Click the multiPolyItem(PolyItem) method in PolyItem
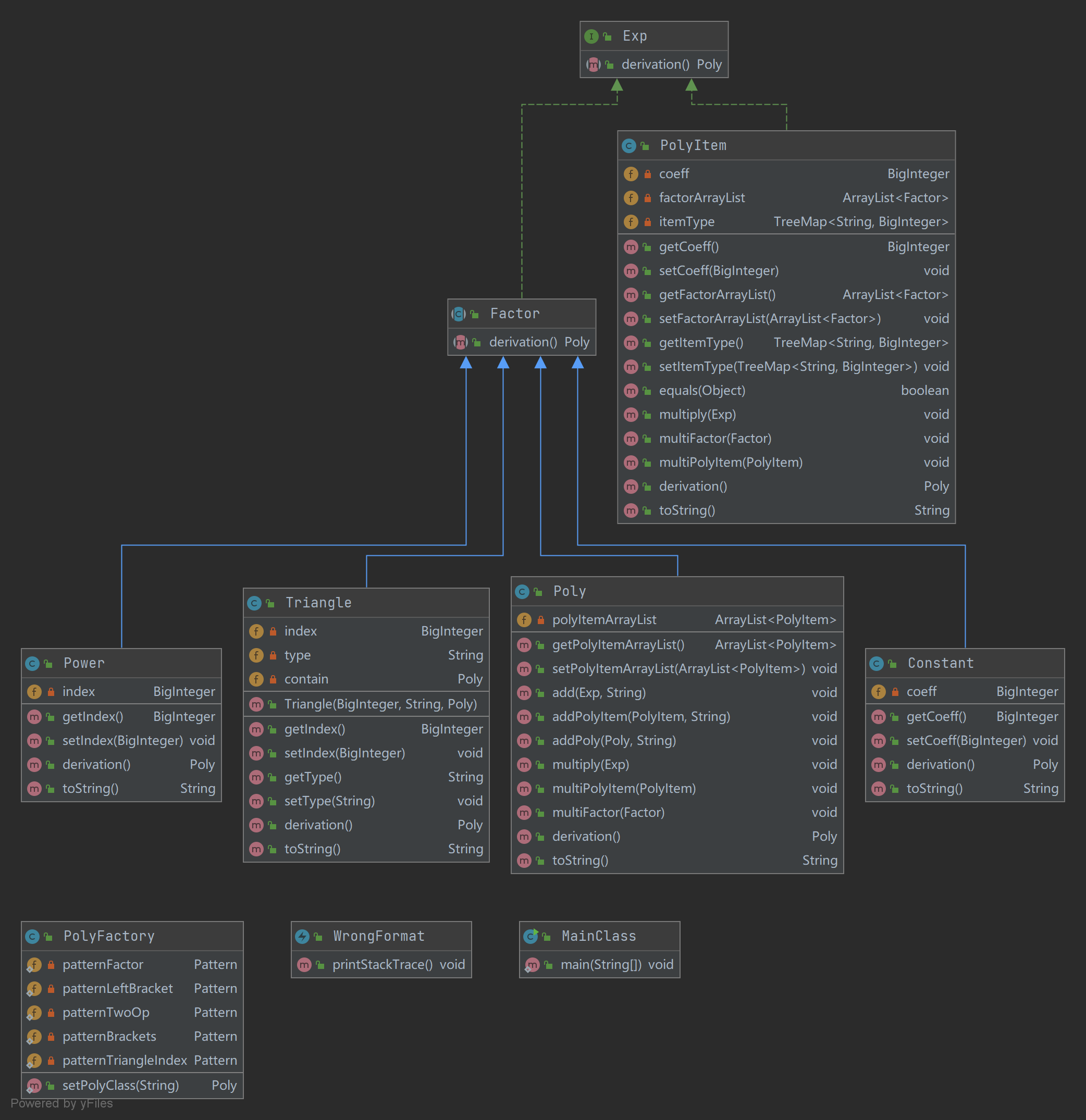The height and width of the screenshot is (1120, 1086). pyautogui.click(x=731, y=462)
